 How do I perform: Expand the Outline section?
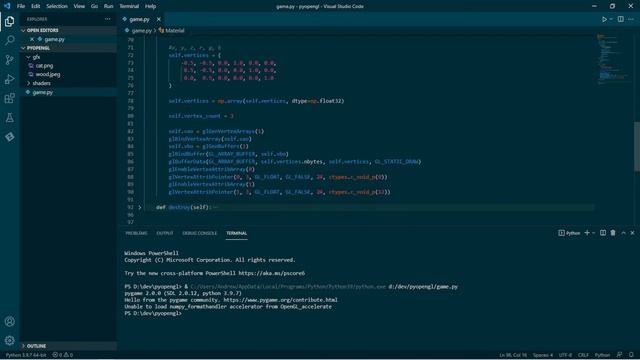(x=68, y=346)
